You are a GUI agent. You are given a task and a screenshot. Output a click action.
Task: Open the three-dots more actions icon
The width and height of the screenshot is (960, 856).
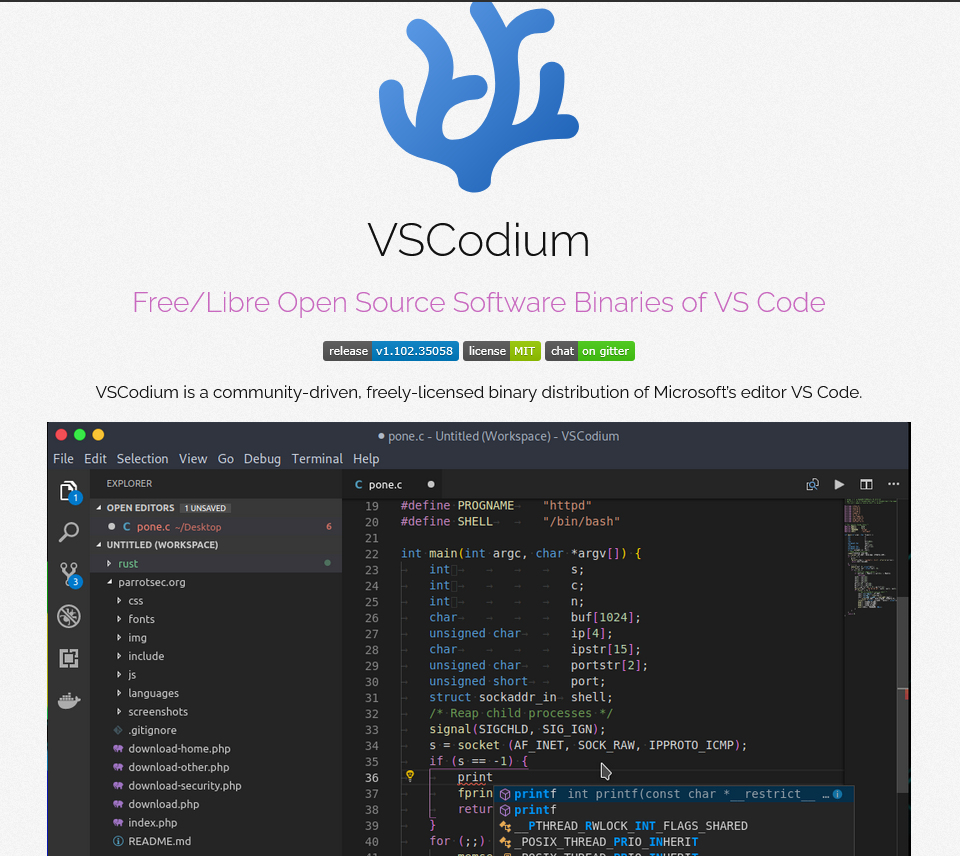pos(893,484)
